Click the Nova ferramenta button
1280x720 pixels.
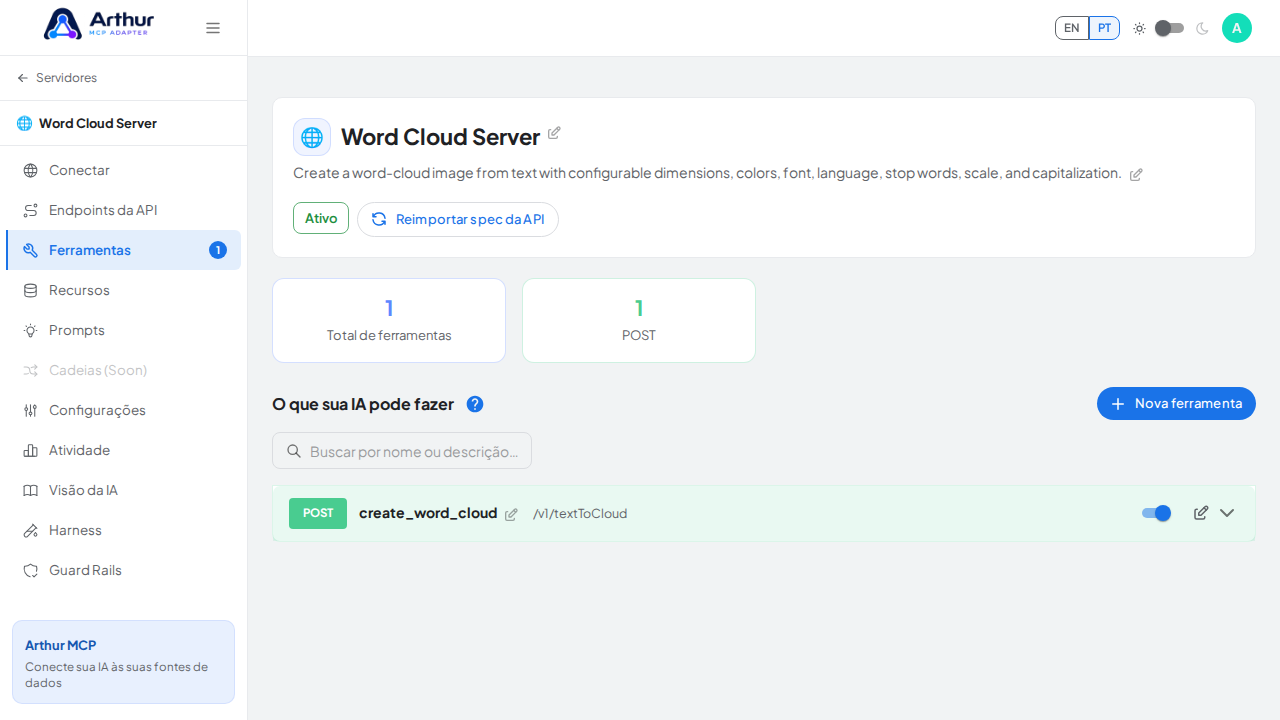click(1176, 403)
